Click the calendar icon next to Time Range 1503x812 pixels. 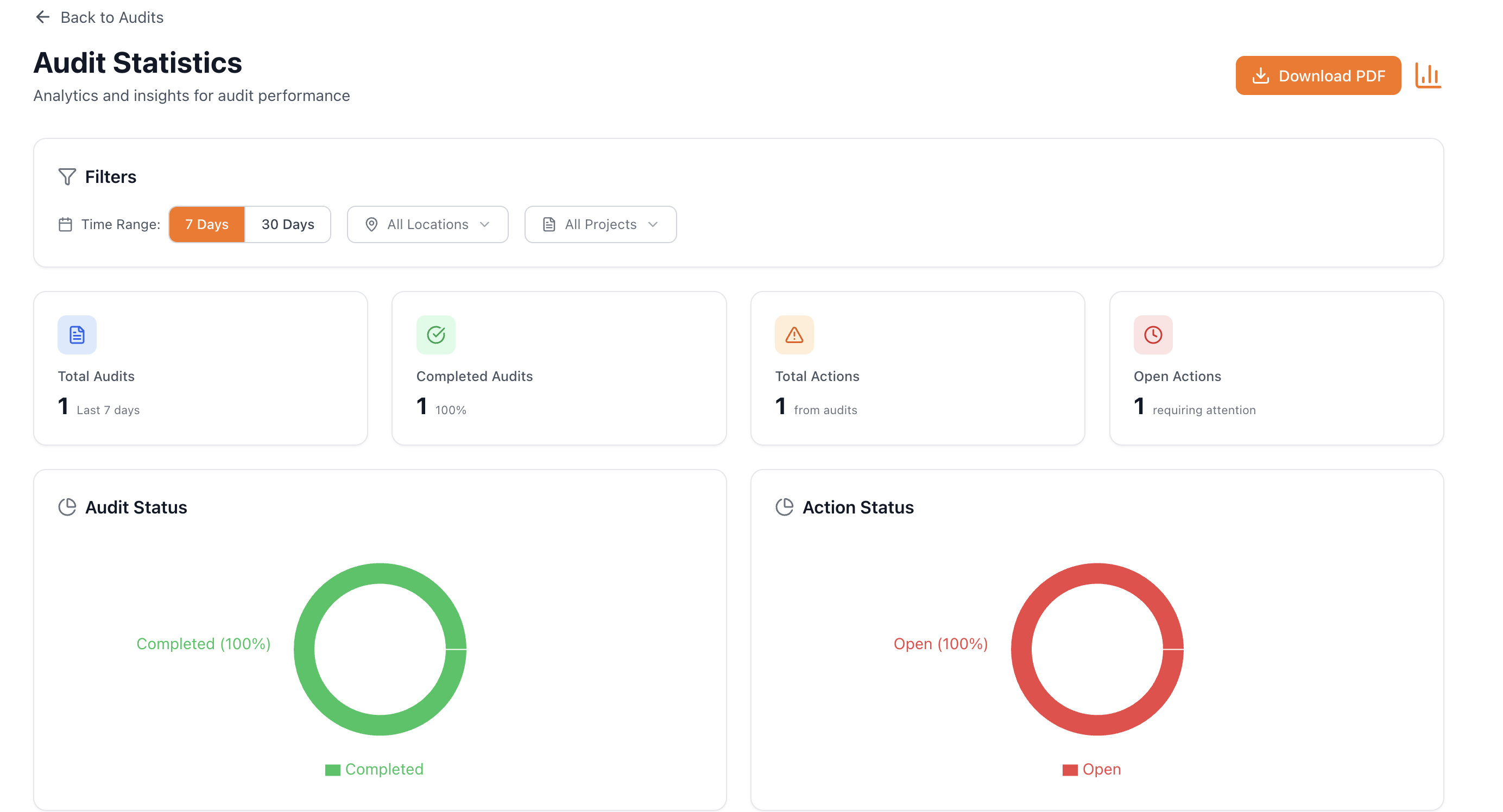(65, 224)
